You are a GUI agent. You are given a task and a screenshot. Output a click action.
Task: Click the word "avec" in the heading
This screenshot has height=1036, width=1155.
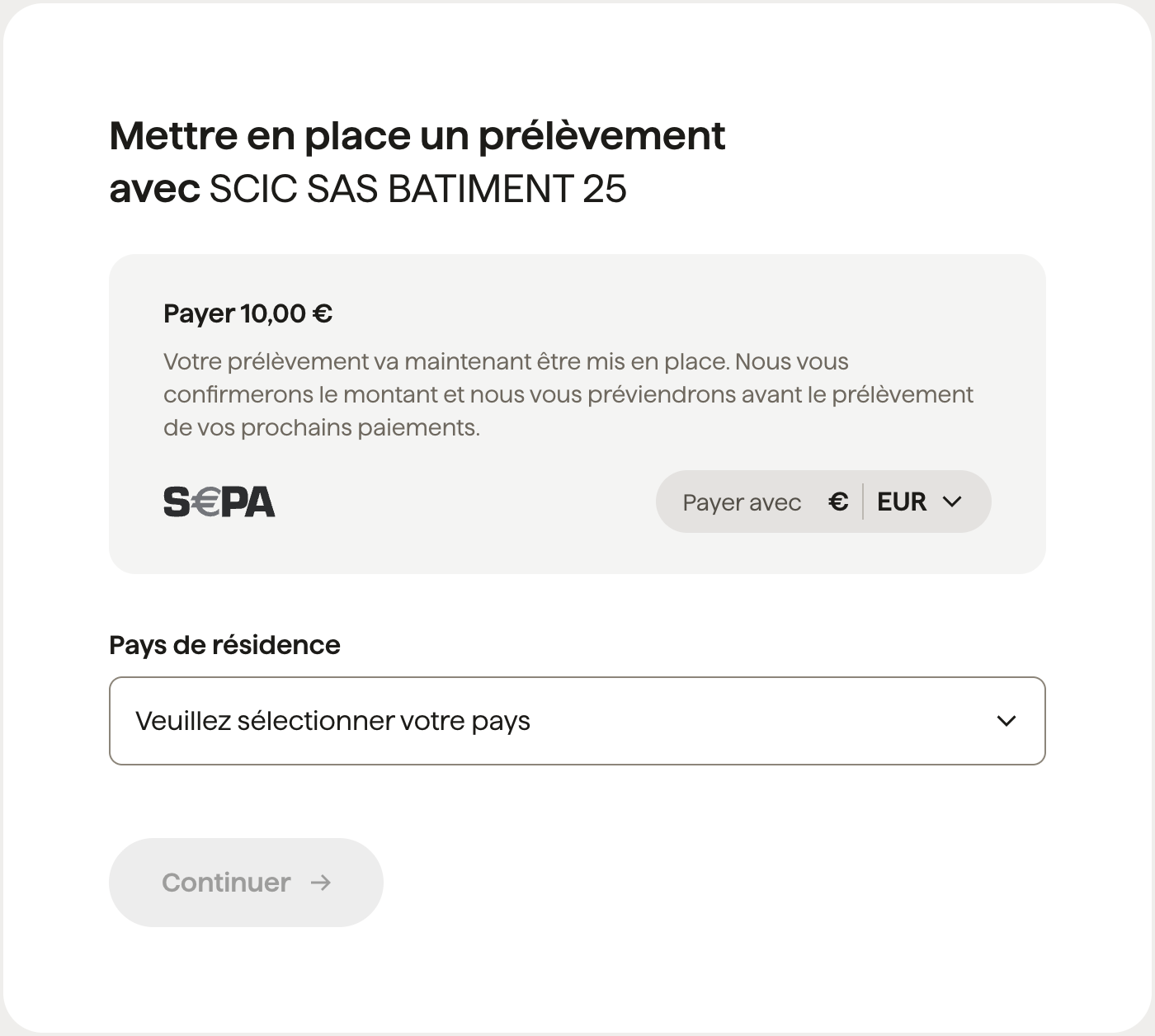click(x=154, y=189)
